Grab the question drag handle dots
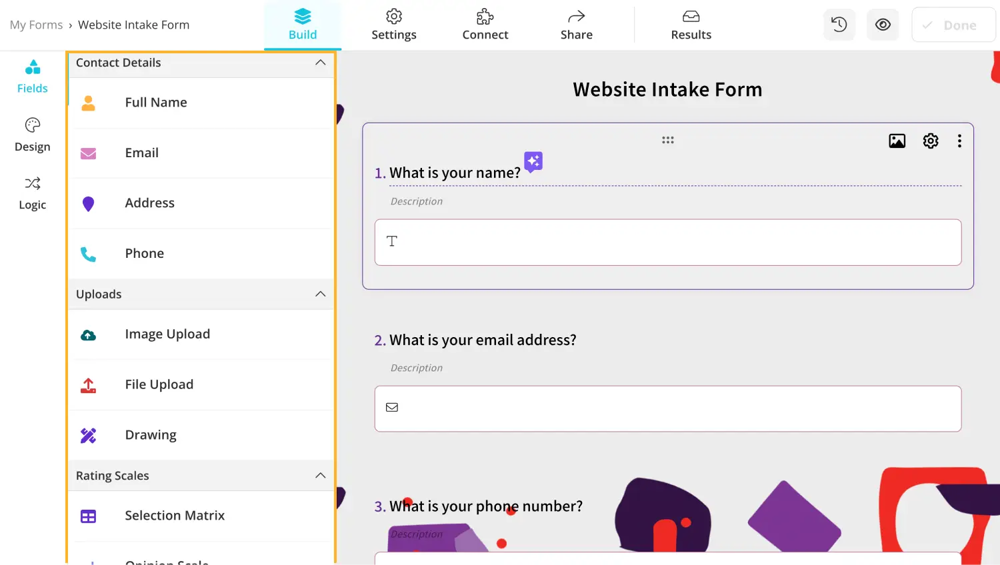Screen dimensions: 1000x565 668,140
